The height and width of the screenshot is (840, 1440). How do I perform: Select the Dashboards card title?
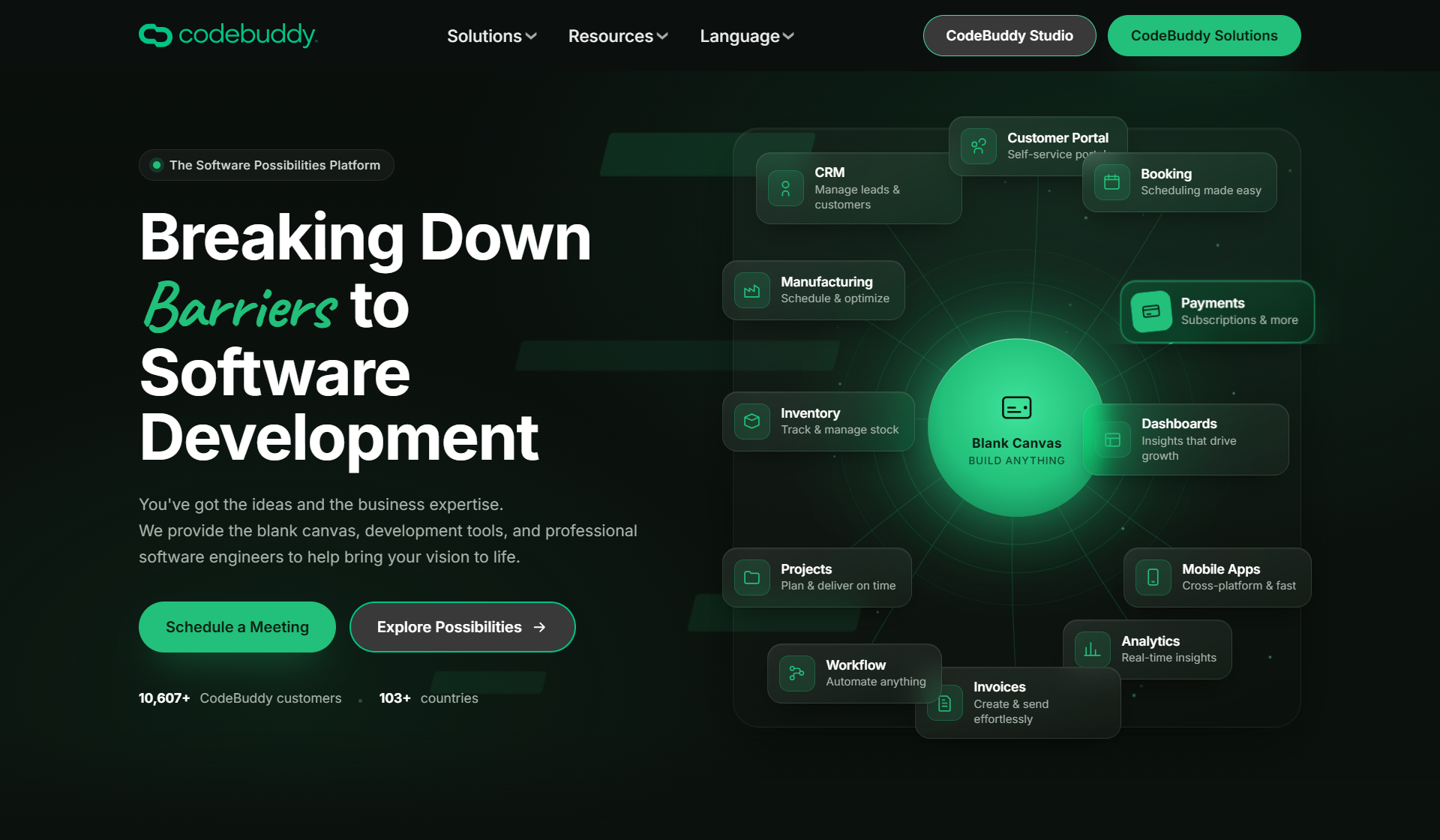(x=1179, y=424)
